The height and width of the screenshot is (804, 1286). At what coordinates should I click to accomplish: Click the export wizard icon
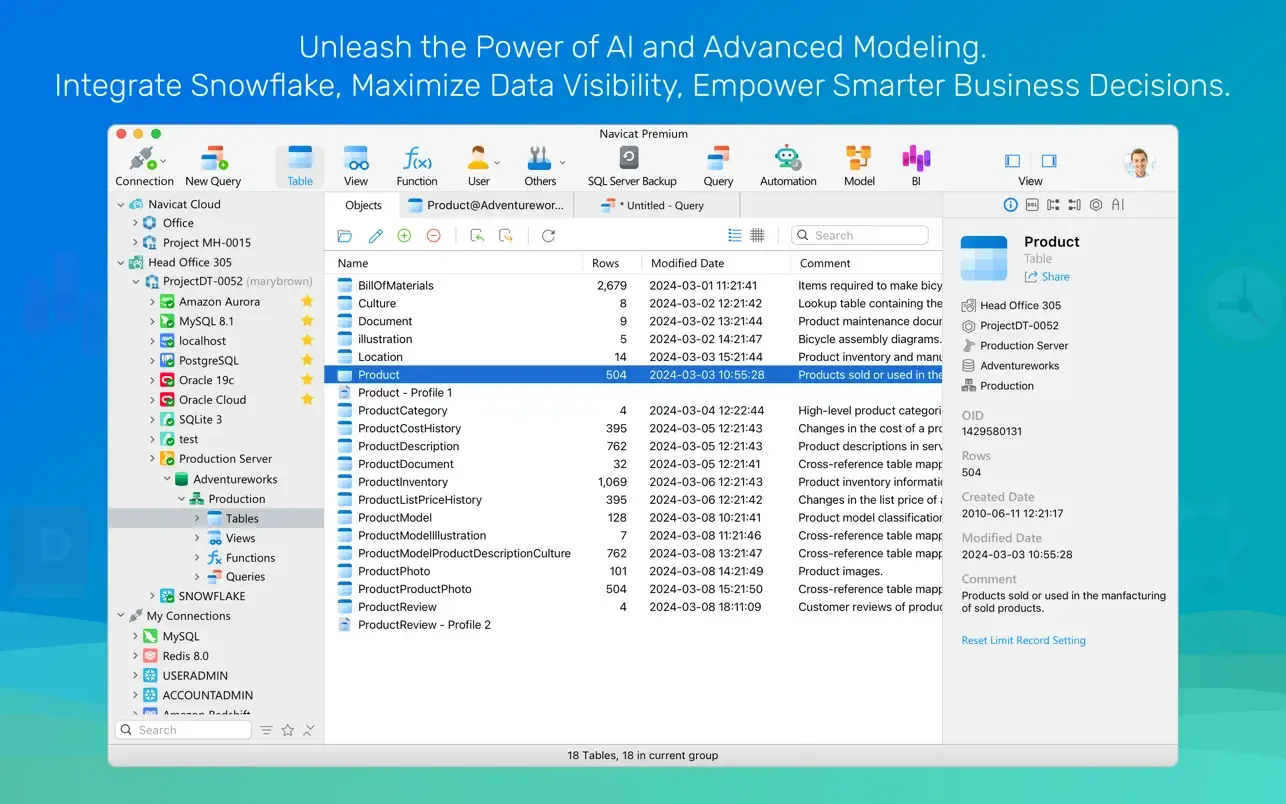pyautogui.click(x=506, y=236)
